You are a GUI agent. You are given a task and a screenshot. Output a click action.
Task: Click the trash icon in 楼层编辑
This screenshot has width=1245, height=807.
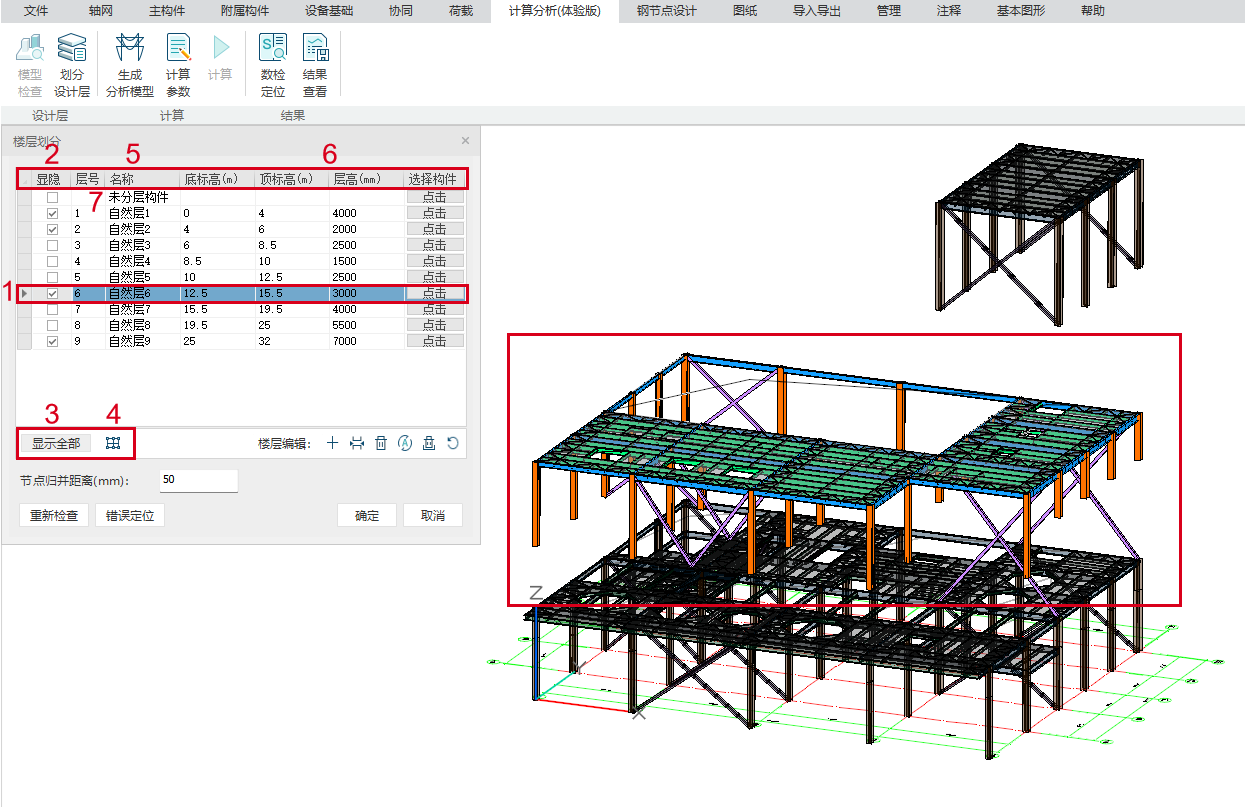381,443
